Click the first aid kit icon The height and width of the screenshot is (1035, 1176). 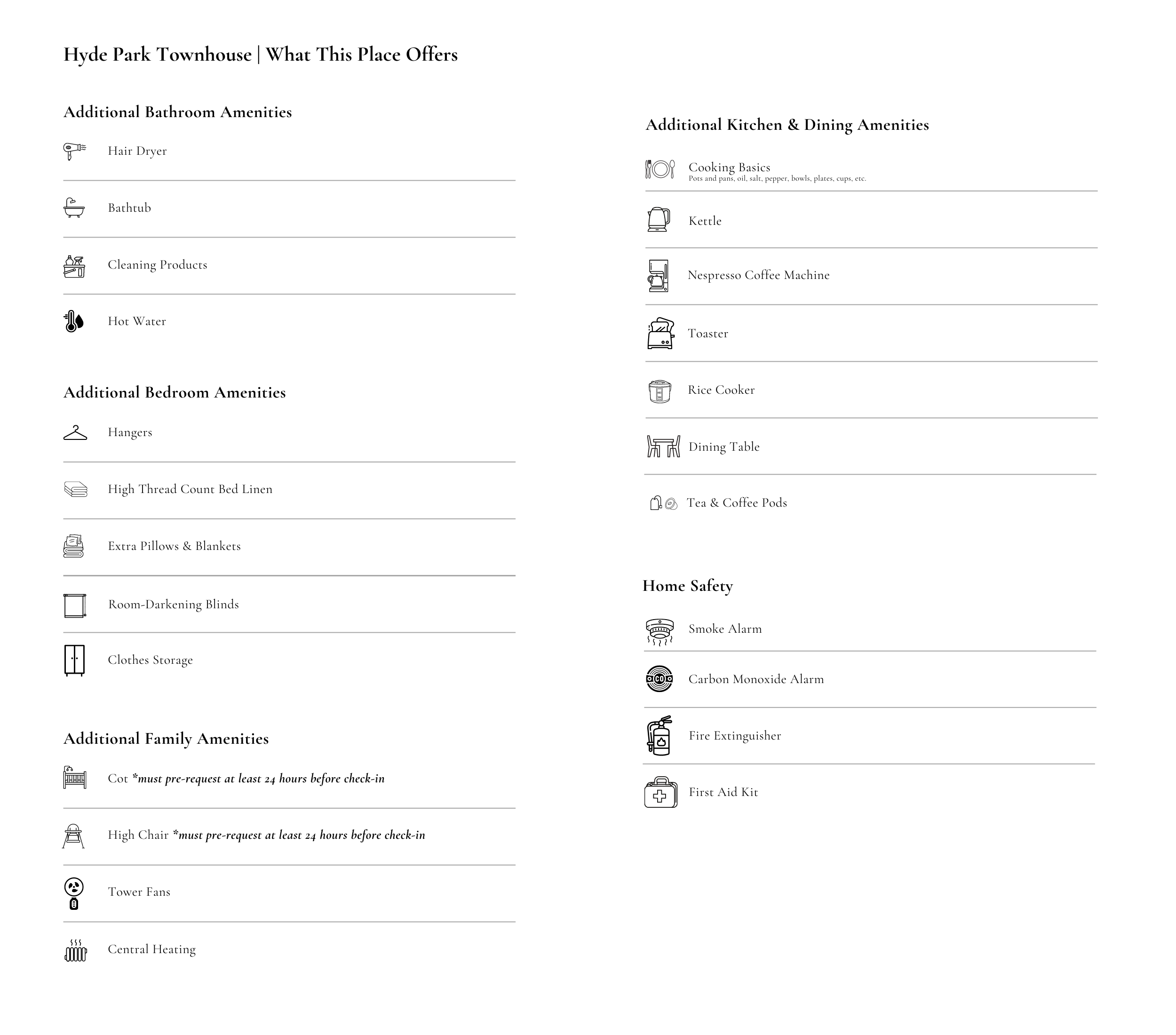click(x=660, y=792)
